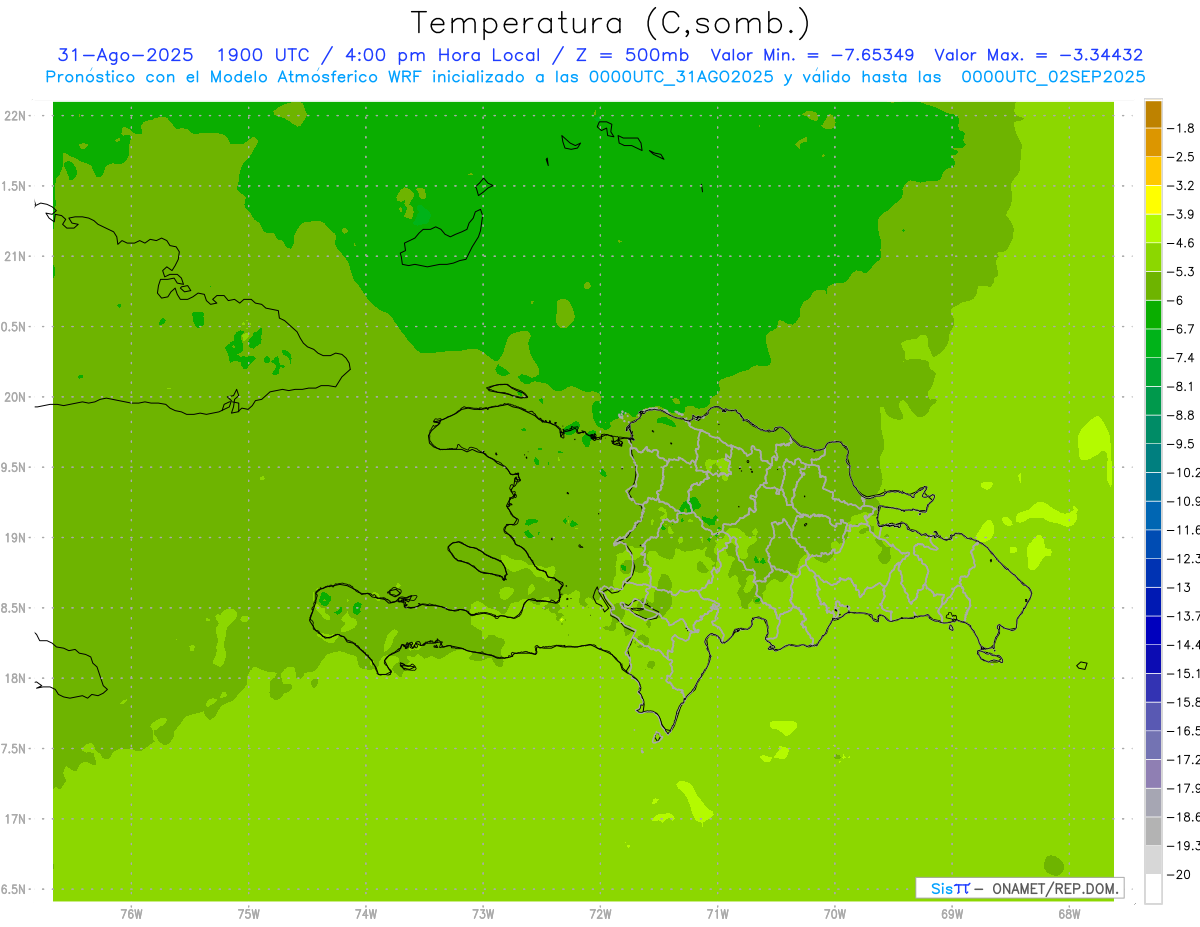Screen dimensions: 1200x927
Task: Click the '-8.8' colorbar value
Action: [1182, 415]
